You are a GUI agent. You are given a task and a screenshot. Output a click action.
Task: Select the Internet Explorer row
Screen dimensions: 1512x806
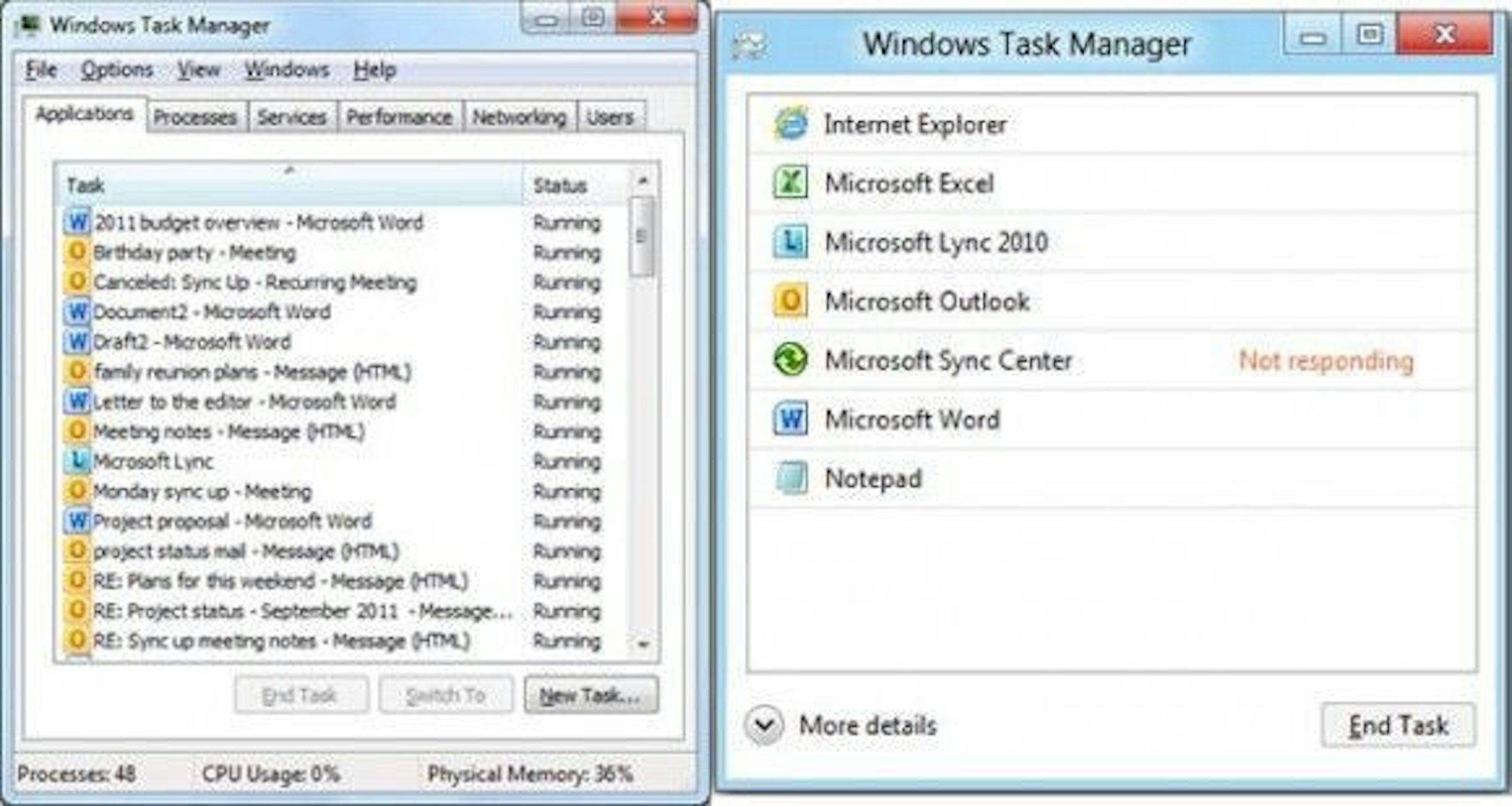pyautogui.click(x=1112, y=124)
